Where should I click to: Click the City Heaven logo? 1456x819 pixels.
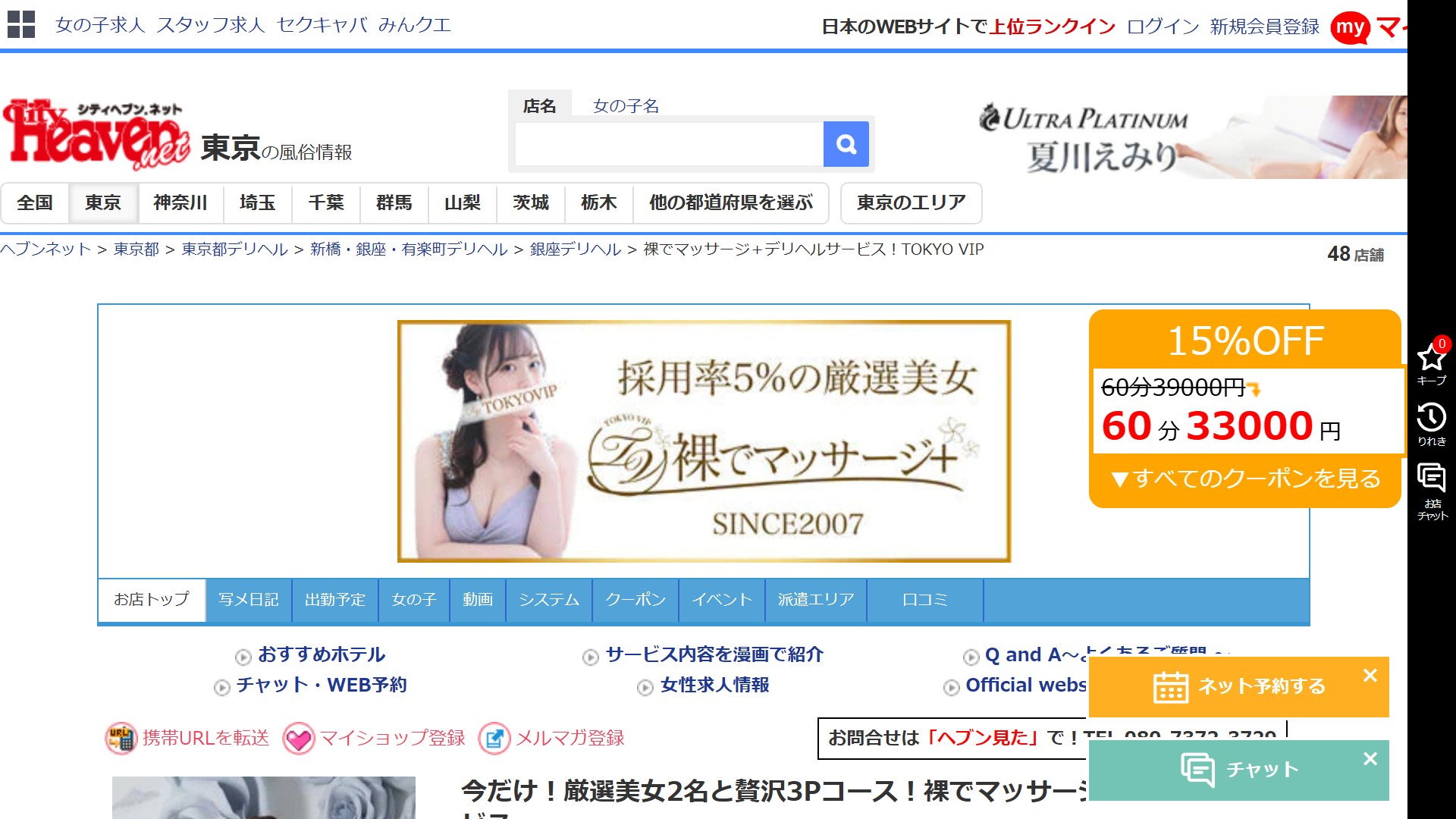[x=96, y=134]
